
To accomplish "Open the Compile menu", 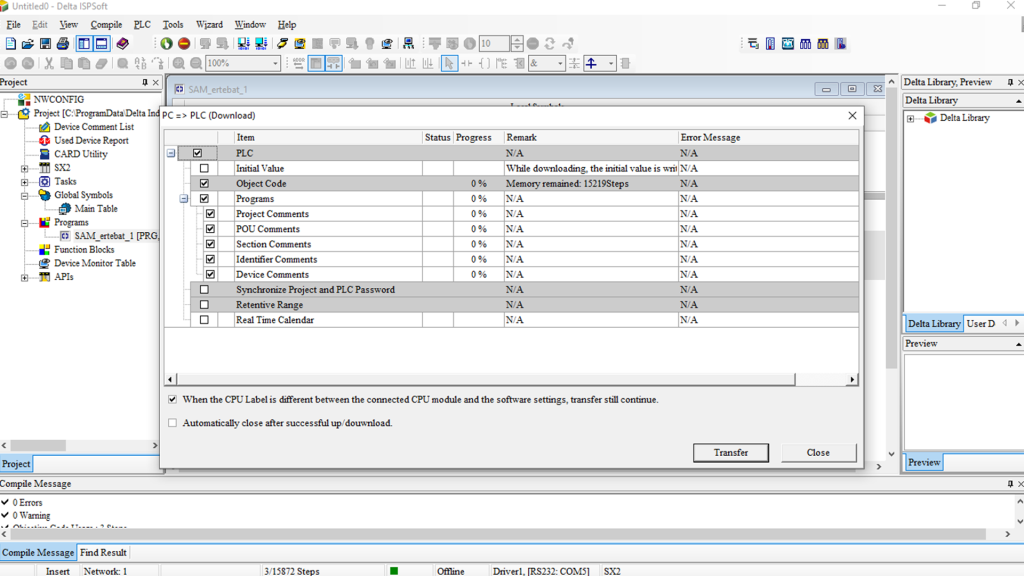I will tap(106, 25).
